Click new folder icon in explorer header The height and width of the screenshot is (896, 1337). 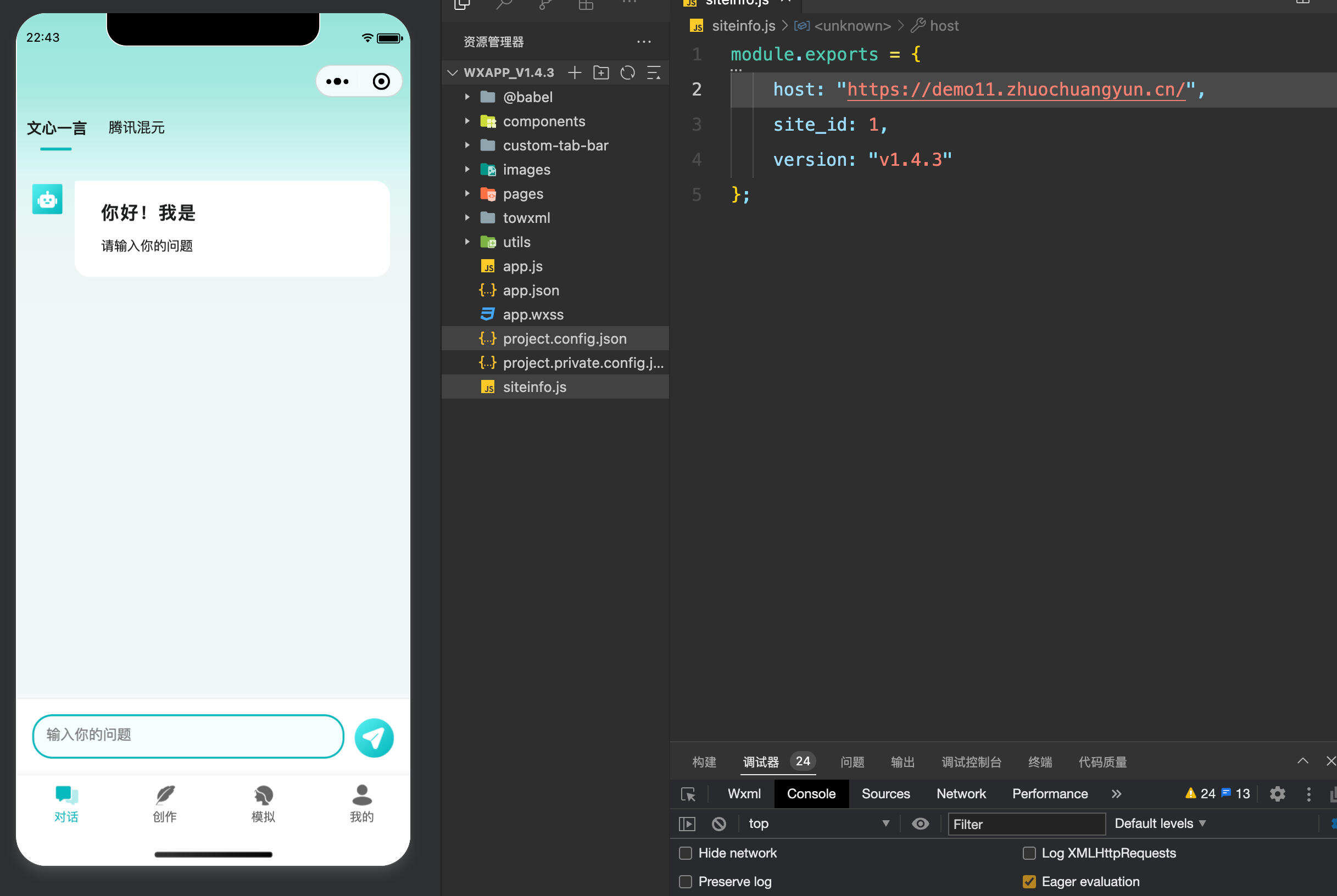click(x=601, y=72)
